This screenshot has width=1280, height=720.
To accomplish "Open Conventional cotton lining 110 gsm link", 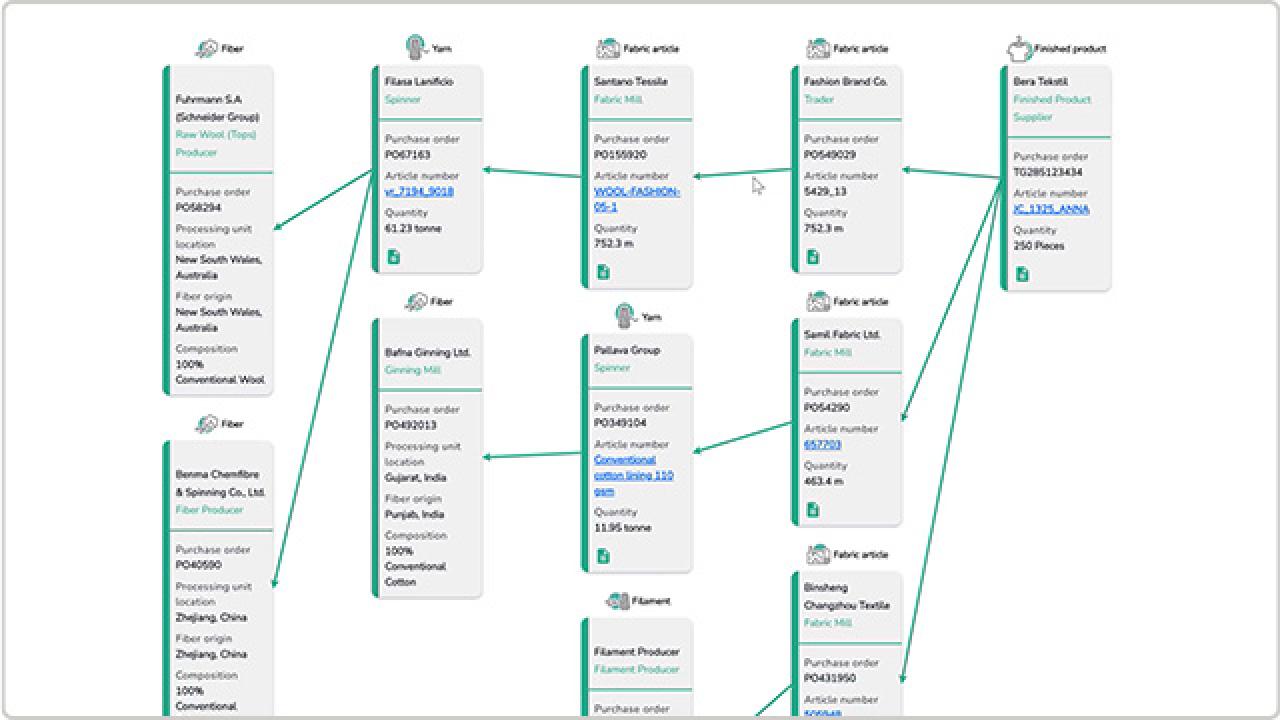I will (634, 476).
